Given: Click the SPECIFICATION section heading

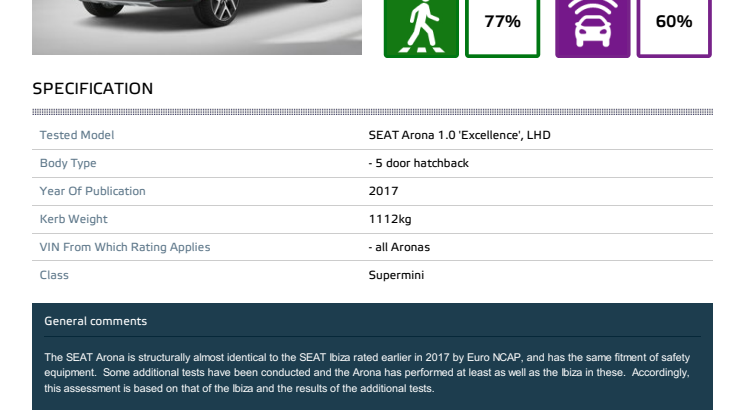Looking at the screenshot, I should coord(93,88).
